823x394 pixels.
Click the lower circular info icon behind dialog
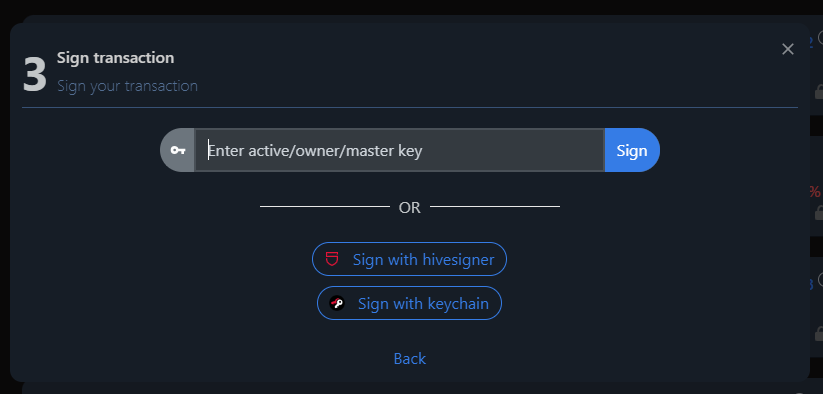tap(819, 280)
